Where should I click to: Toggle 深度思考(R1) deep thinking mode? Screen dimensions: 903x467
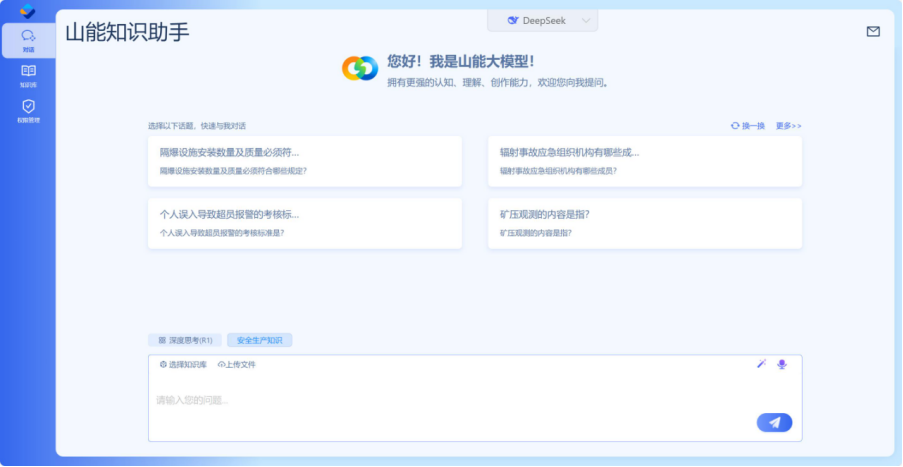(185, 340)
